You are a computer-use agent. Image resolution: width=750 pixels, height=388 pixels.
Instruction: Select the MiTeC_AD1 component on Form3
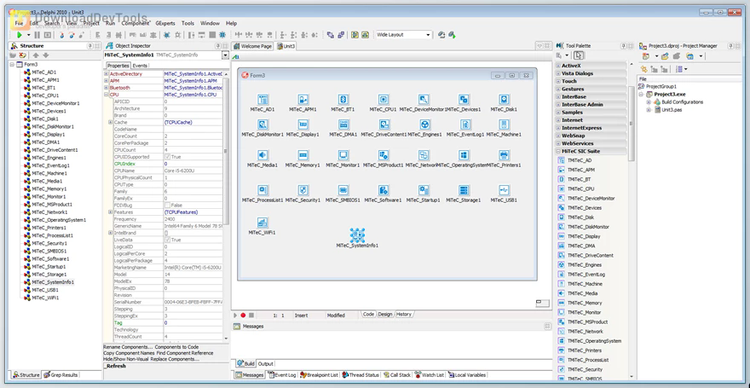pos(263,100)
